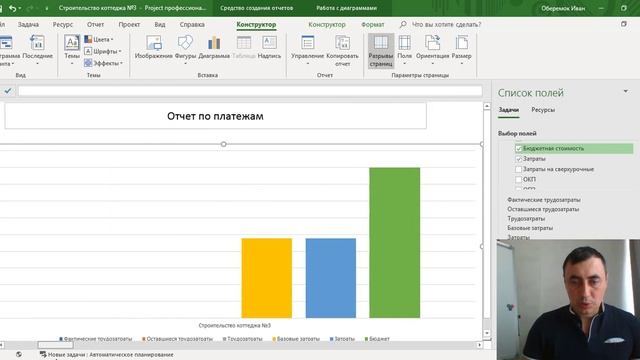Open the Ресурс ribbon tab
Viewport: 640px width, 360px height.
pos(63,24)
